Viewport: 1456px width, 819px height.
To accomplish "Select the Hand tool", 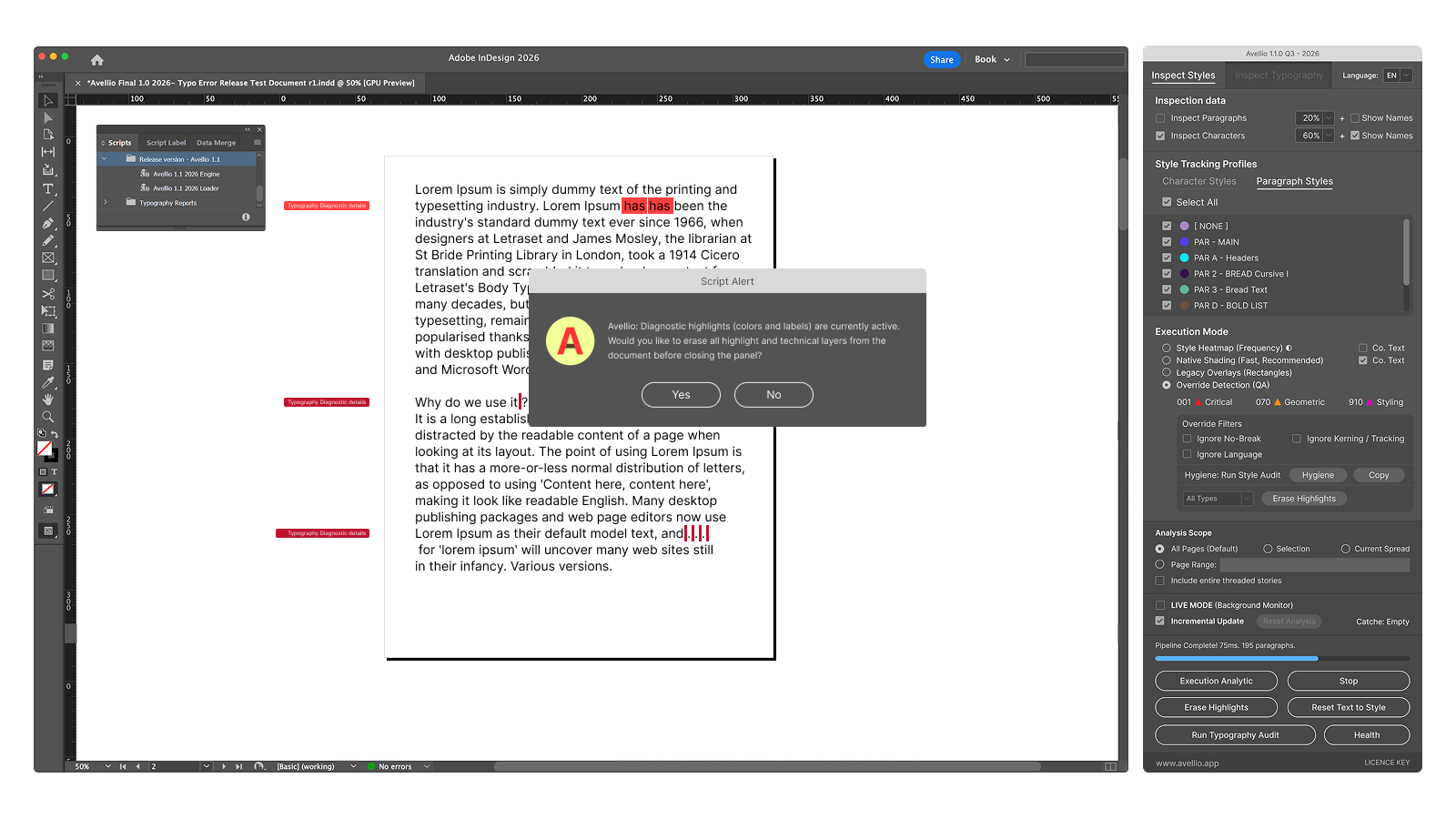I will [48, 399].
